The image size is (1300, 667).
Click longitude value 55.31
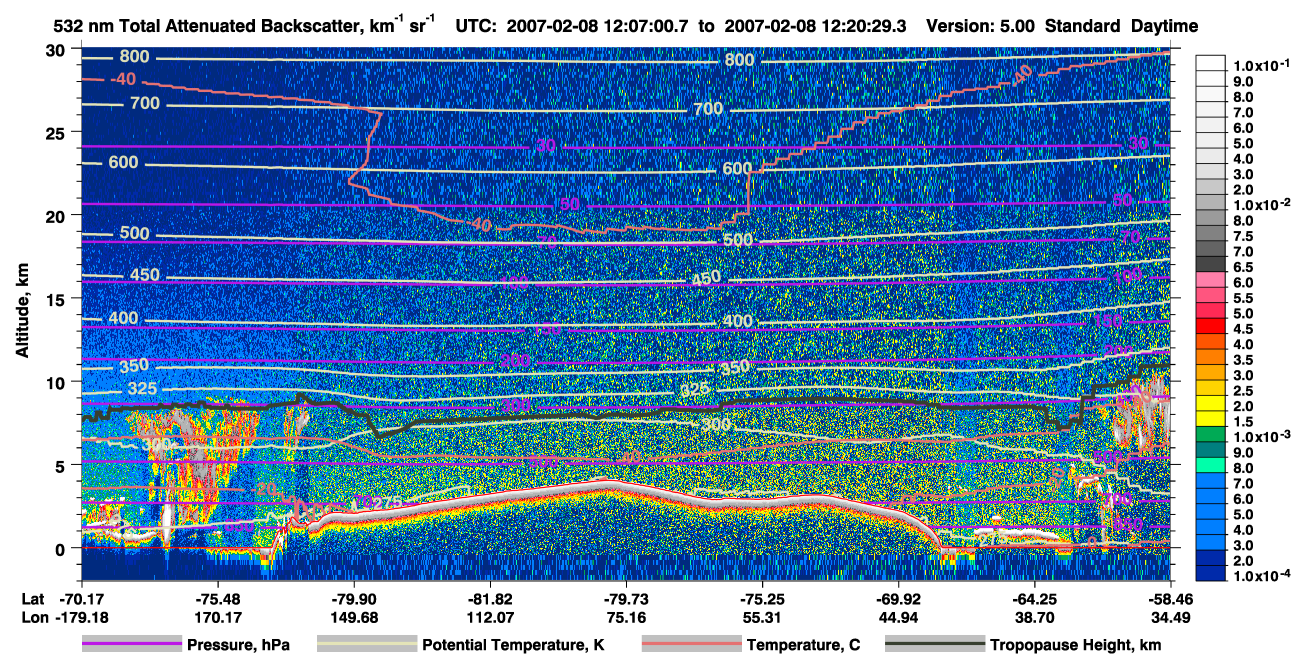[x=761, y=617]
